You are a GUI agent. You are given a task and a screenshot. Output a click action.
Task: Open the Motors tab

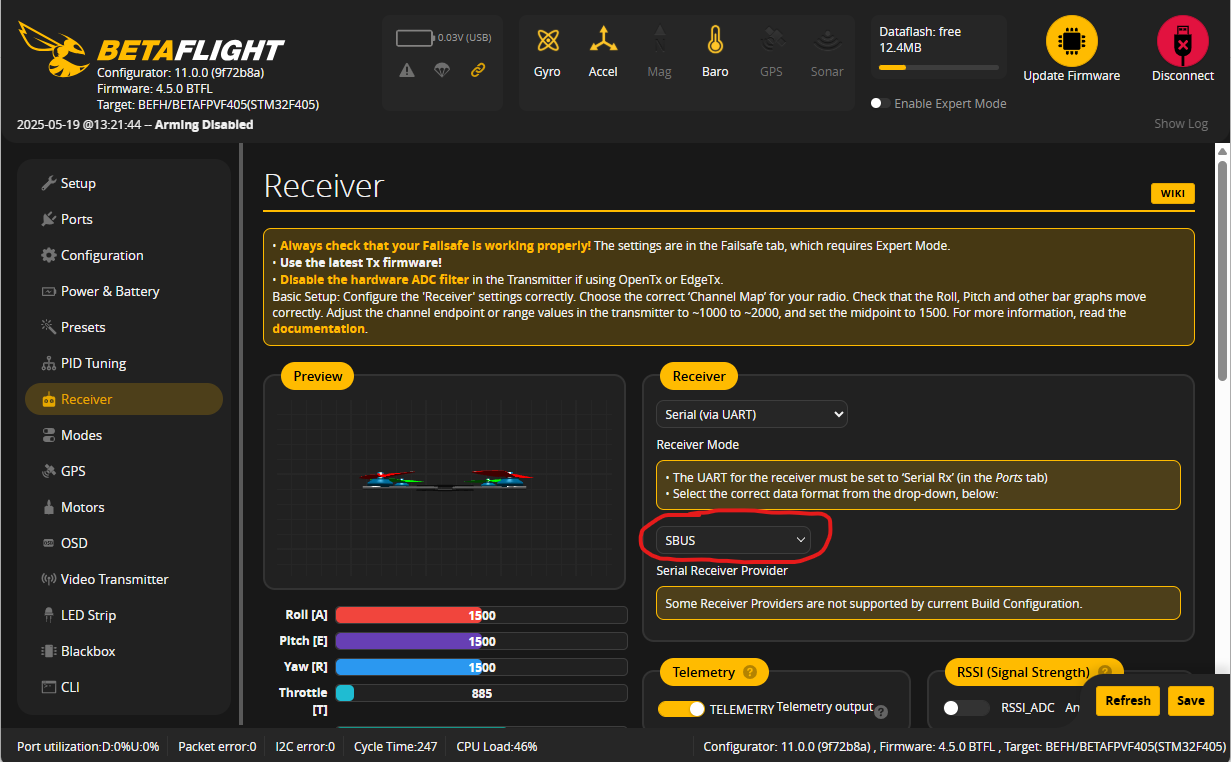(124, 507)
